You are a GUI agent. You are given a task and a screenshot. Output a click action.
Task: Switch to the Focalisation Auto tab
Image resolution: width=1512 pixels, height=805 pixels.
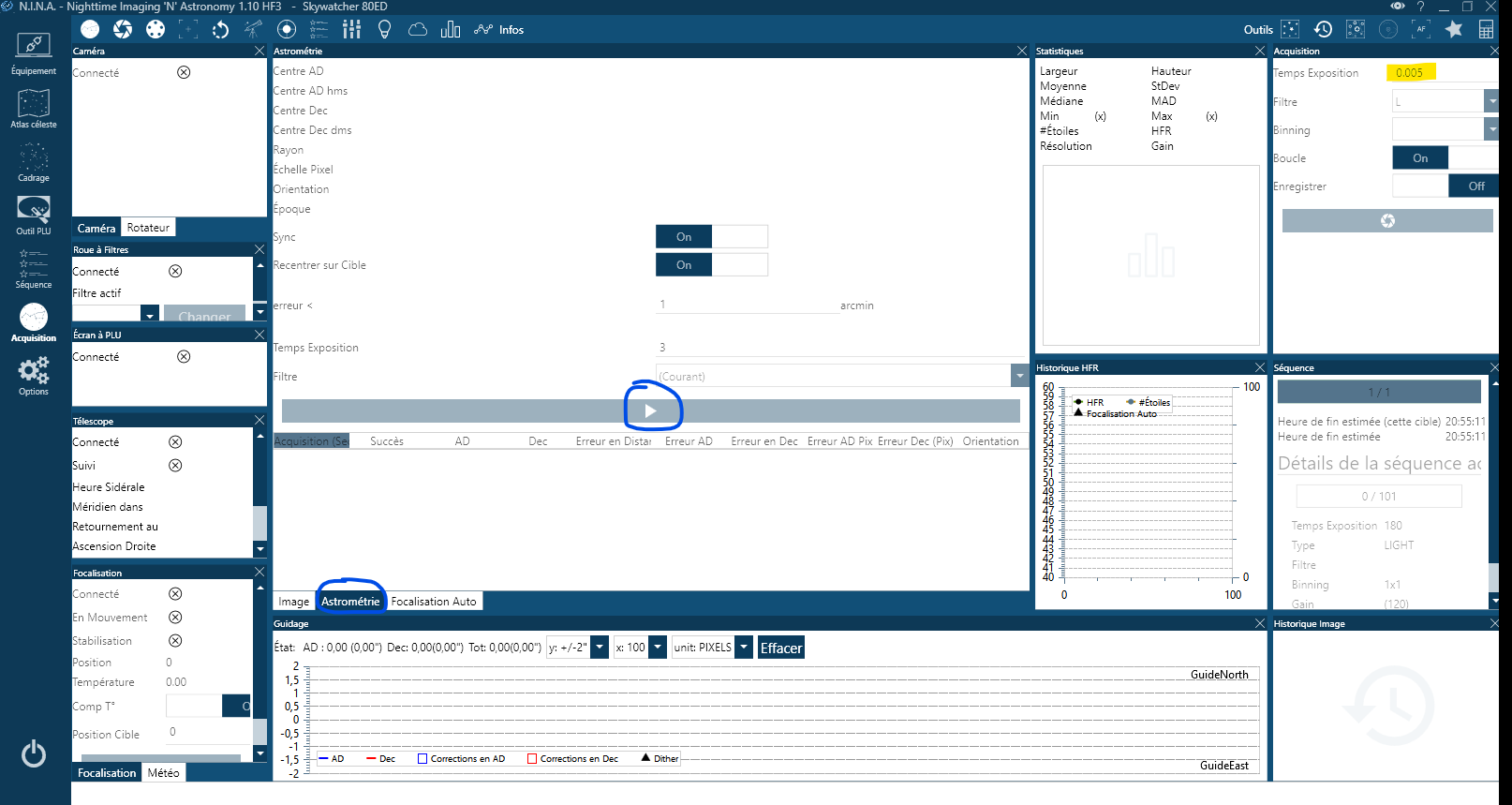[x=434, y=602]
